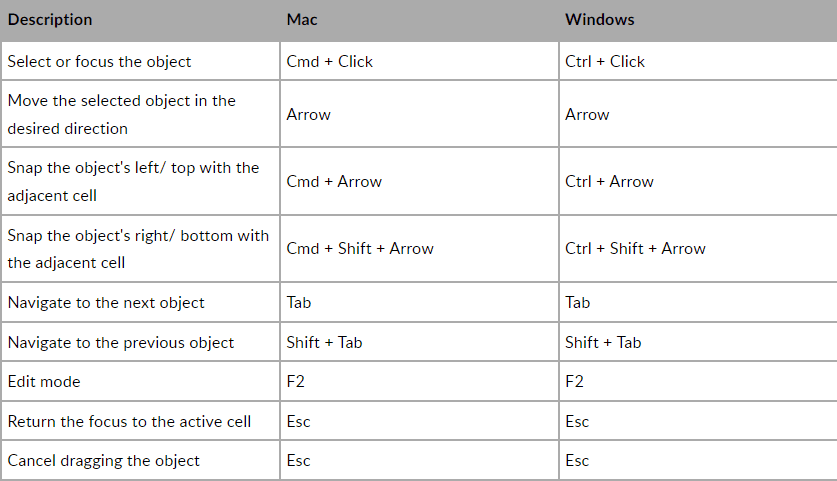Click 'Snap the object's right/ bottom' description
Viewport: 837px width, 481px height.
coord(138,248)
